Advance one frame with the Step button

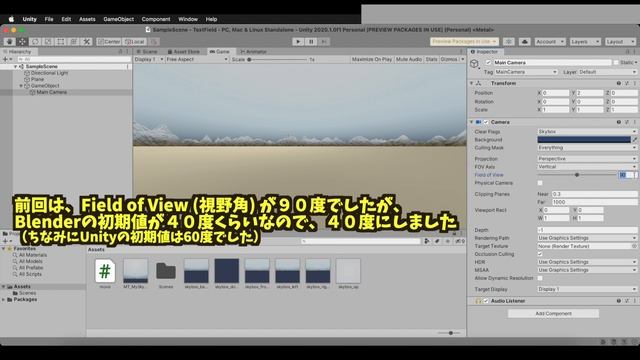click(x=324, y=42)
